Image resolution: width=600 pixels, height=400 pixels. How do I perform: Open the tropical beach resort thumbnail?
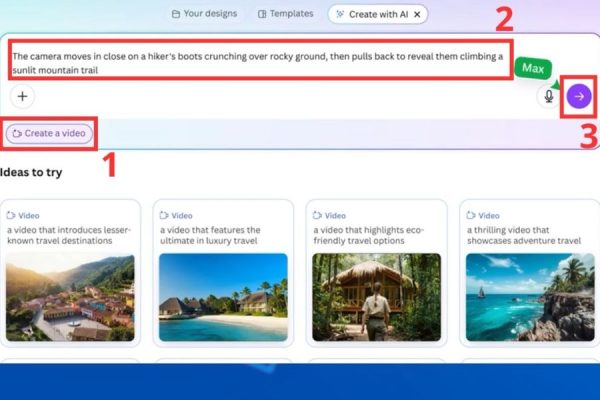[x=223, y=297]
